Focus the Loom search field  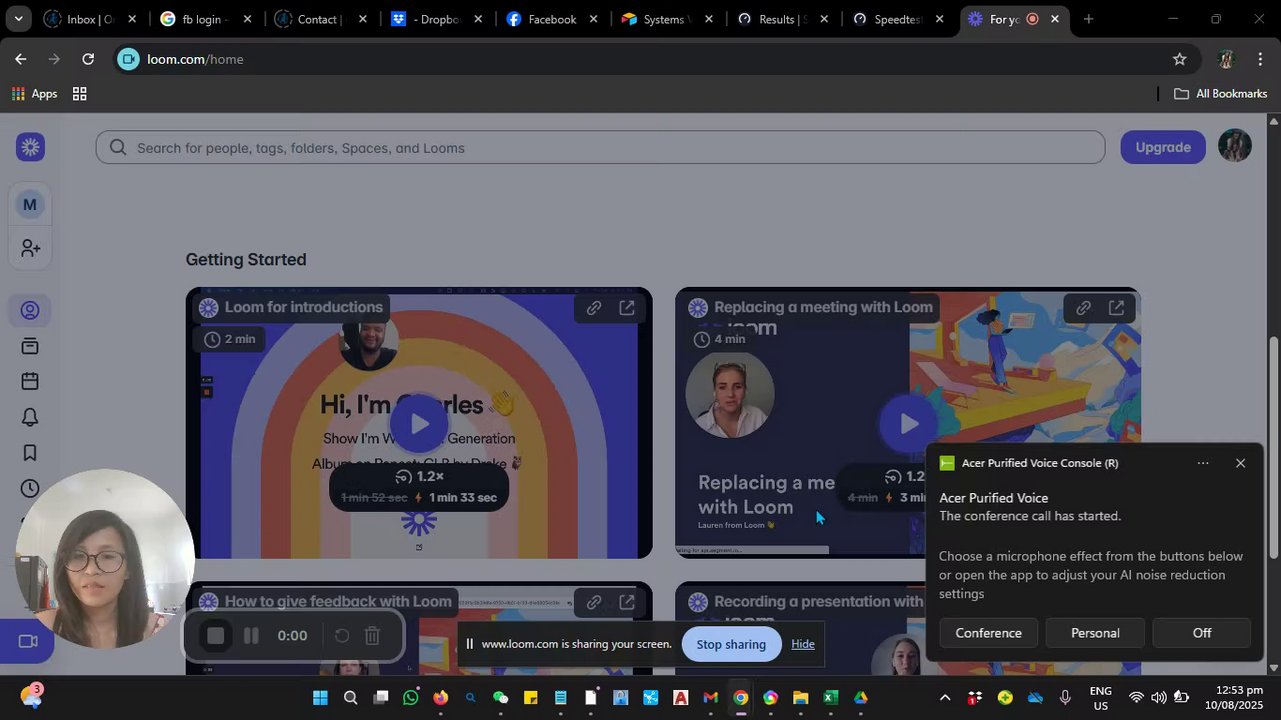pyautogui.click(x=600, y=148)
